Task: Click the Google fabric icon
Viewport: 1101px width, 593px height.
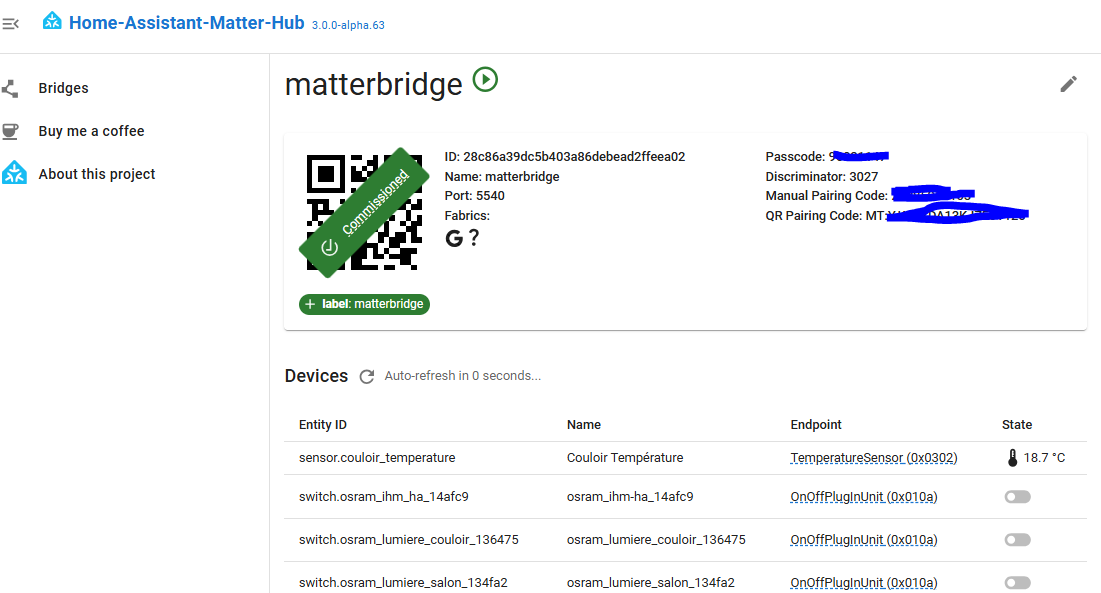Action: click(454, 239)
